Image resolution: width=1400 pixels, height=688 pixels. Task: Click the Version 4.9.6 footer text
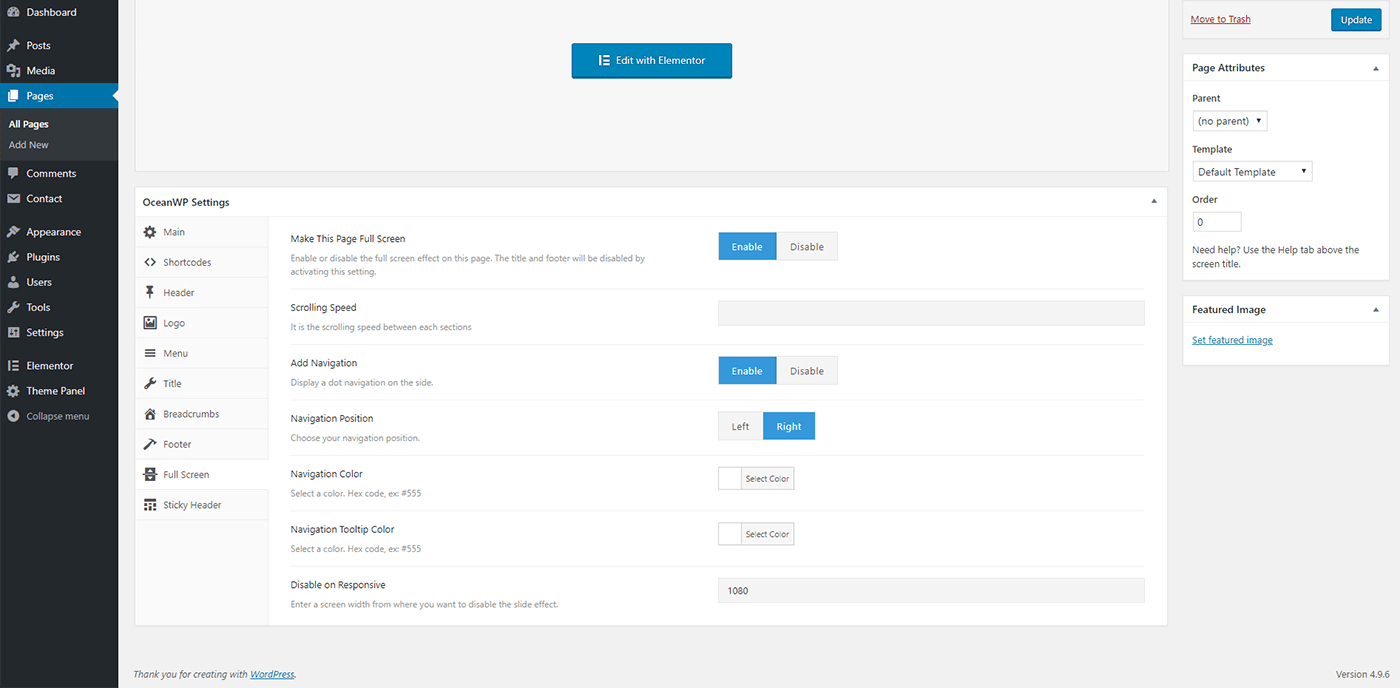(x=1361, y=674)
